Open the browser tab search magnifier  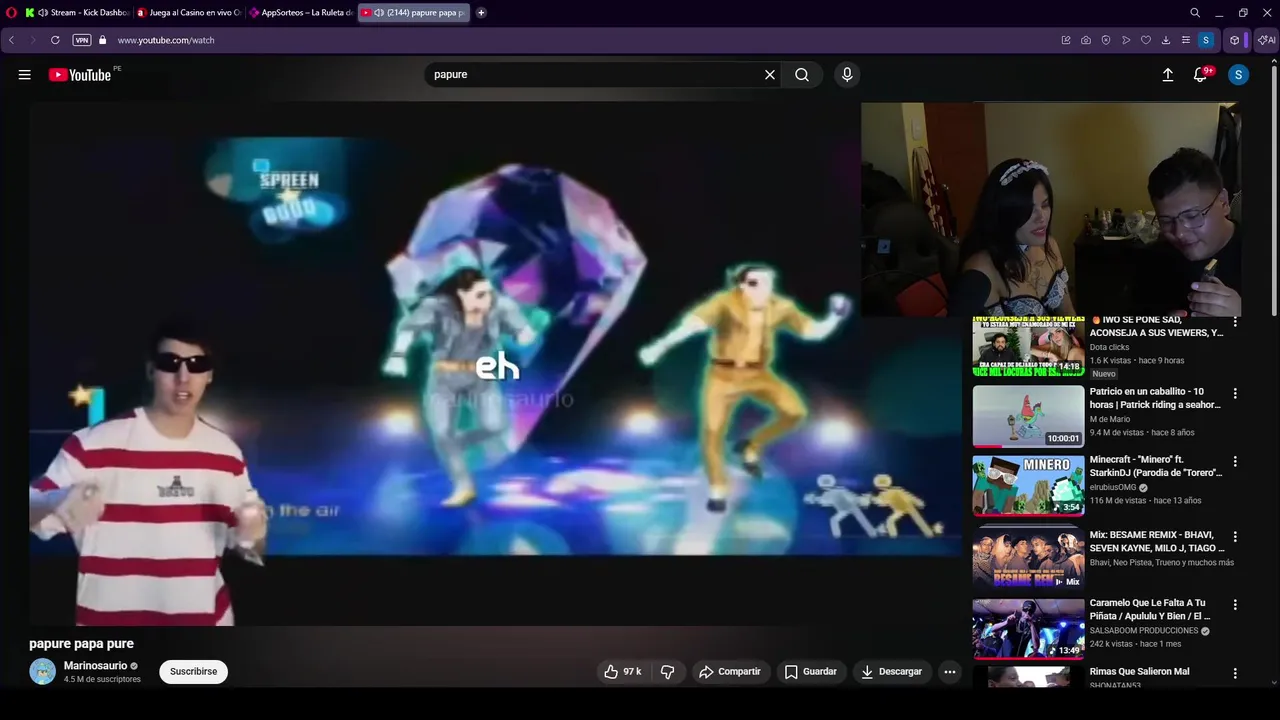1195,13
